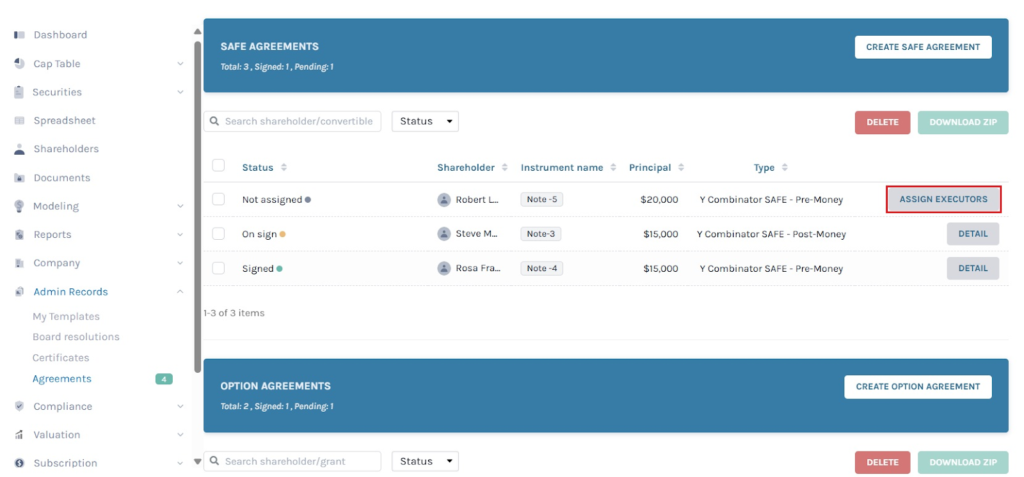Click the Modeling lightbulb icon
This screenshot has height=477, width=1024.
pos(19,206)
